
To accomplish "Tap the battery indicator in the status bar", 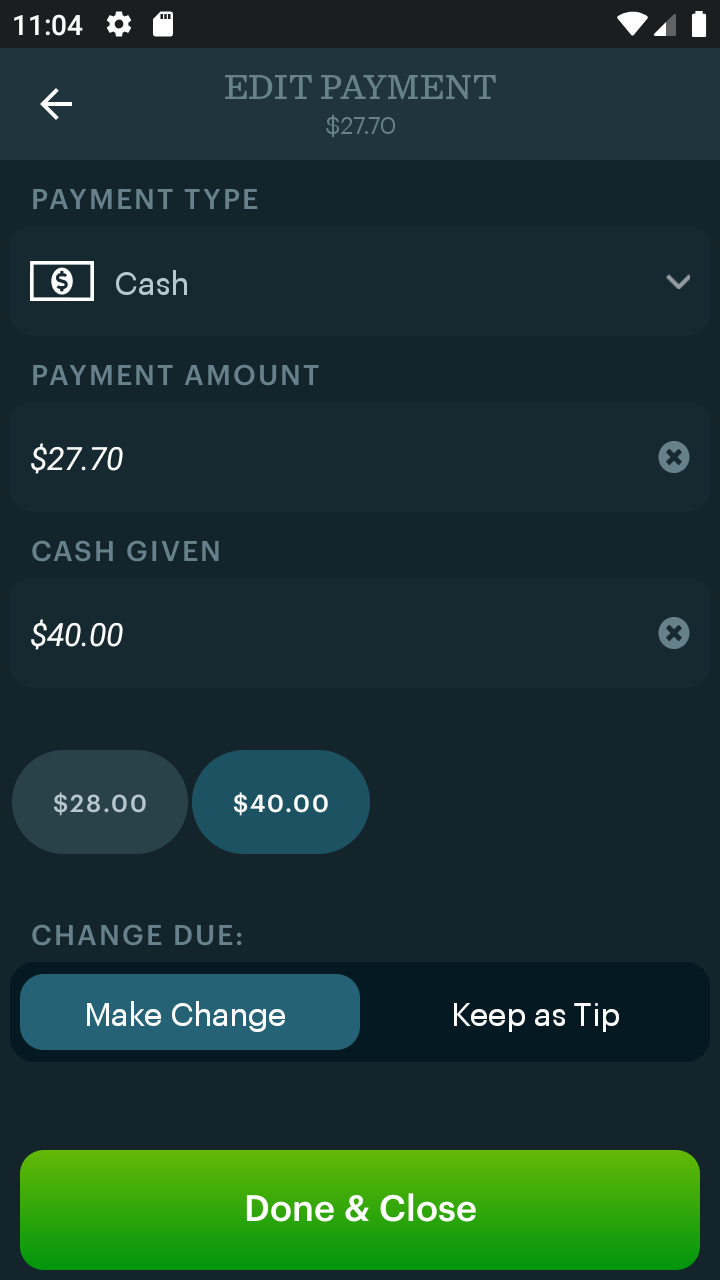I will 700,24.
